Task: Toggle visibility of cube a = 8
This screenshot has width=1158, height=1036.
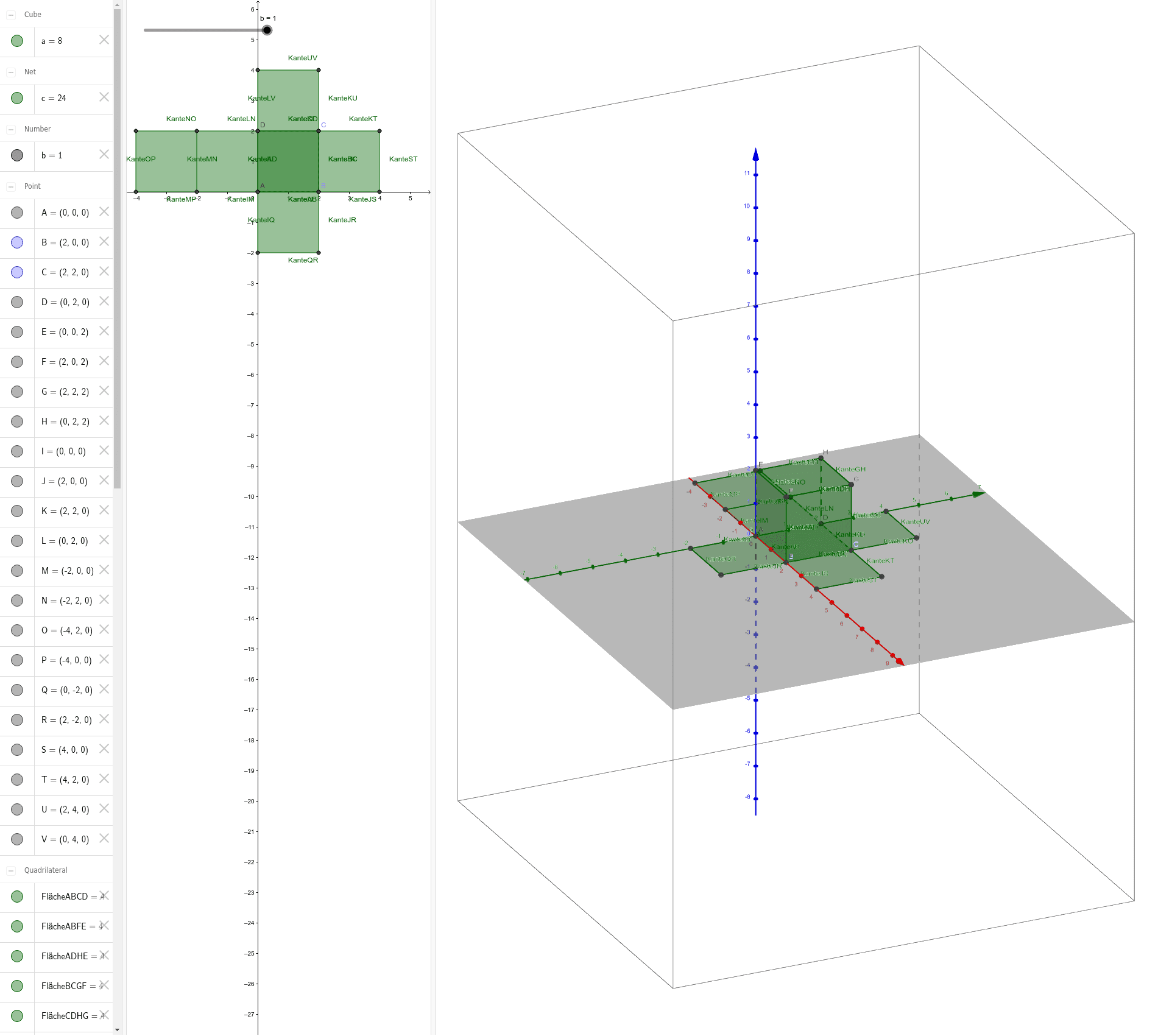Action: click(x=17, y=41)
